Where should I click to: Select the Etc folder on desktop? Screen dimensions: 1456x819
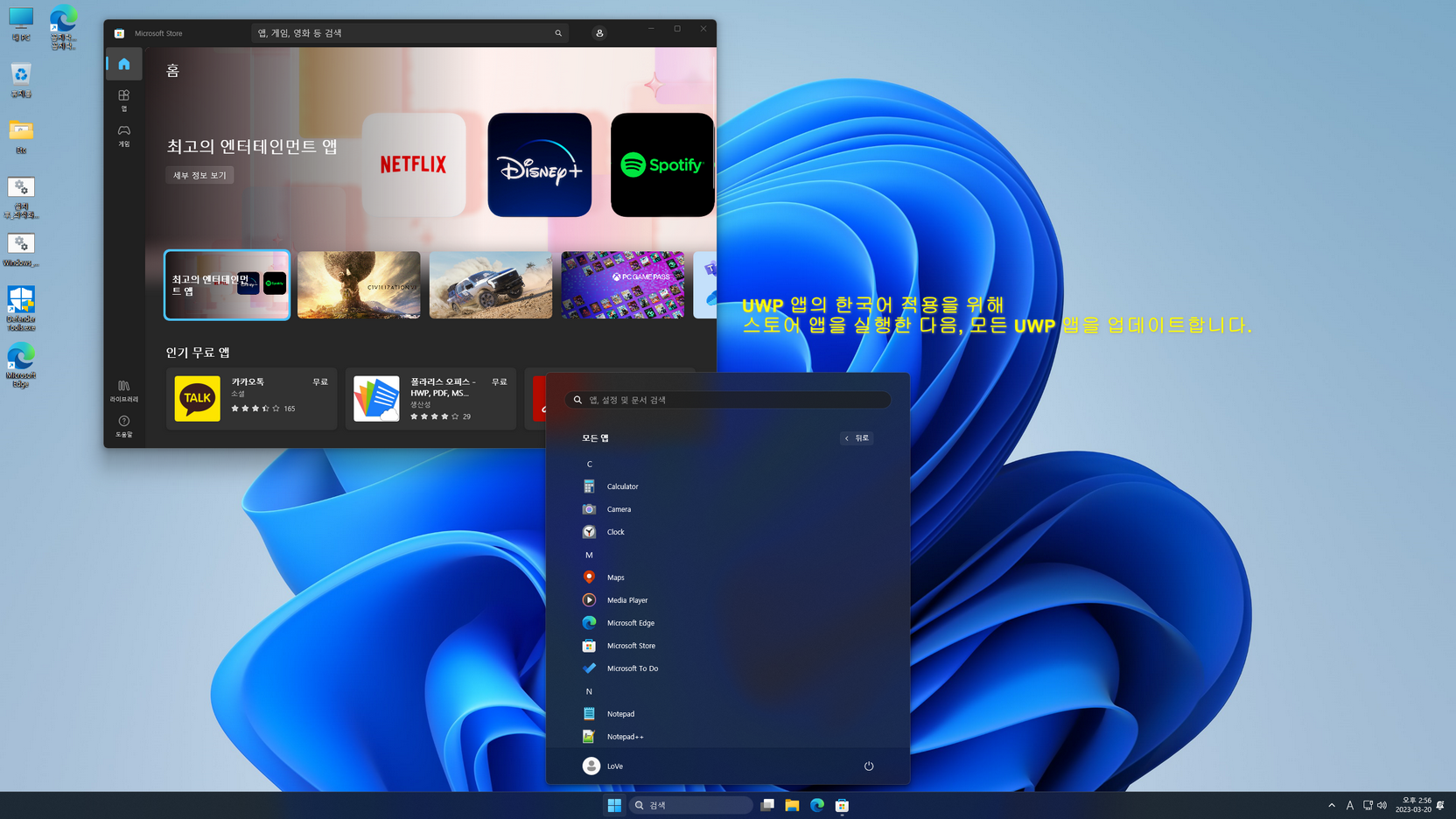click(x=21, y=137)
